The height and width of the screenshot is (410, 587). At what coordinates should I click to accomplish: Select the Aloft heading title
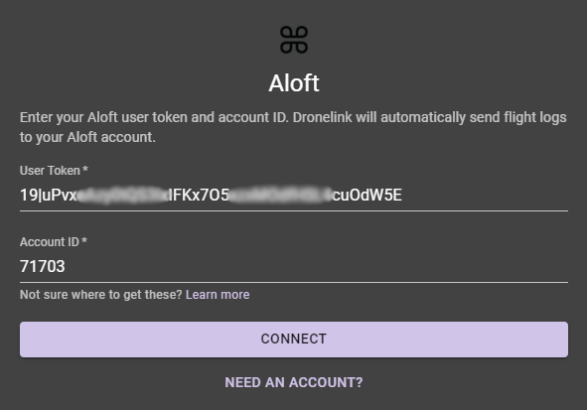pos(294,83)
